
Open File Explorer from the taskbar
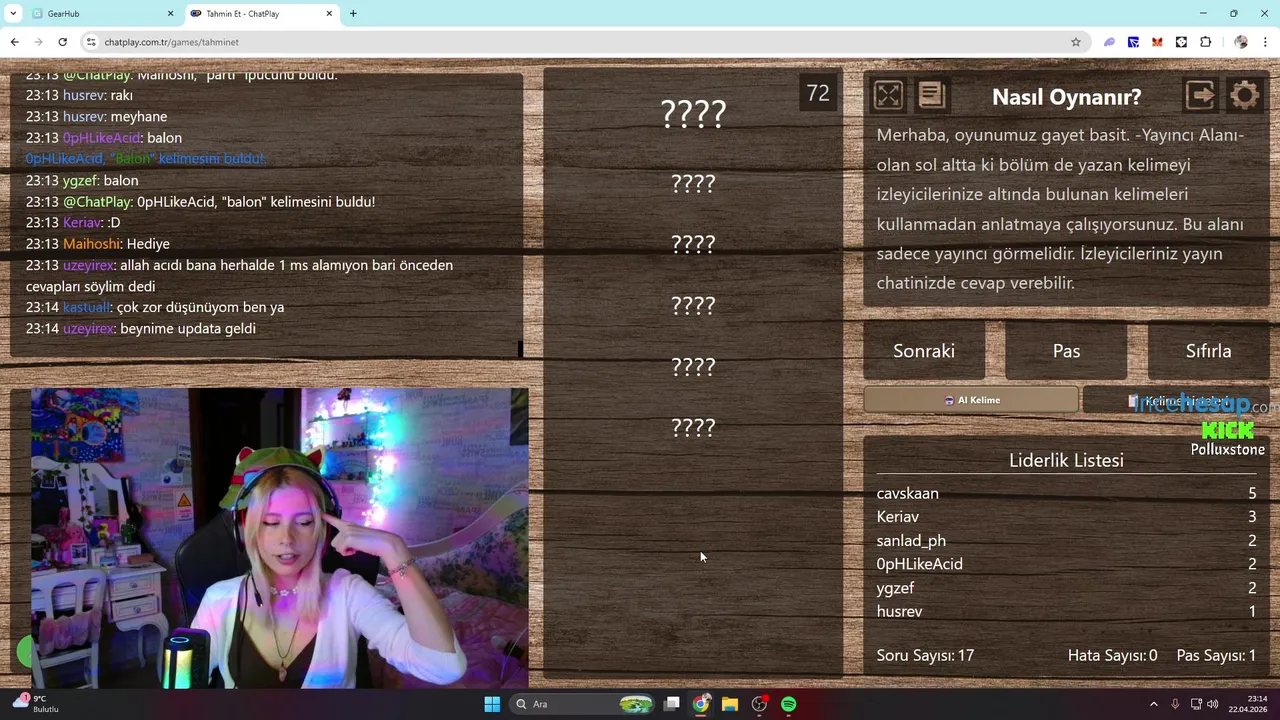tap(730, 704)
